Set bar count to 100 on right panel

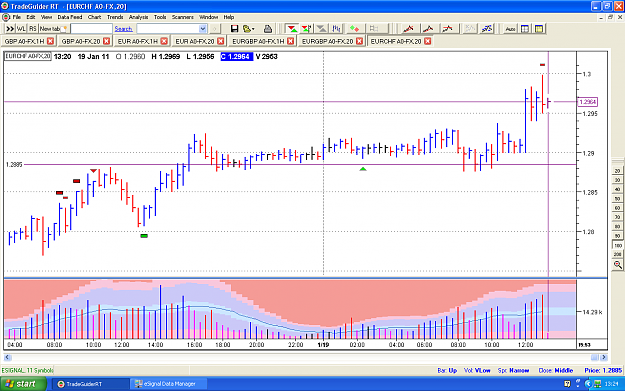click(617, 245)
